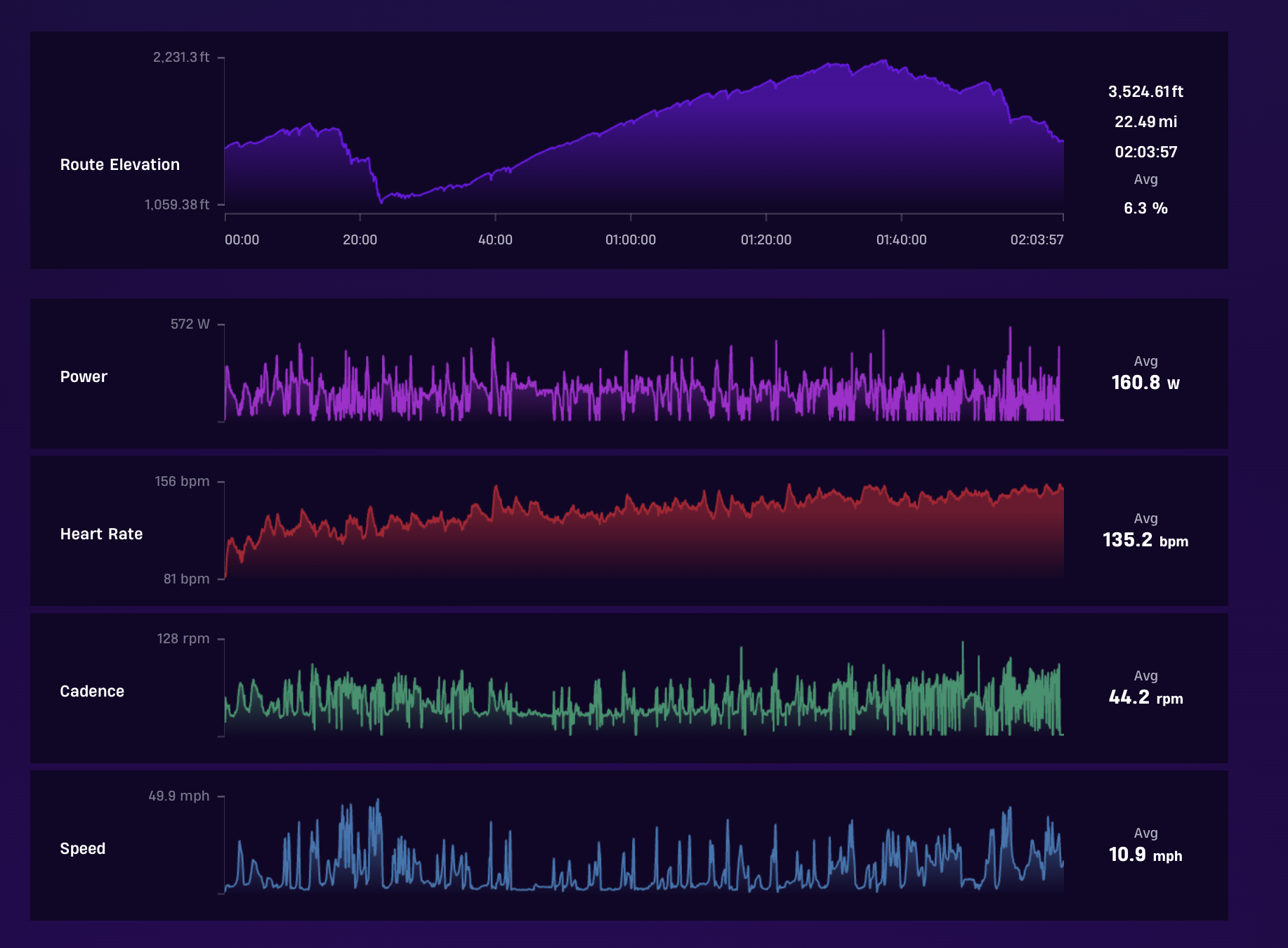Click the Cadence chart label
1288x948 pixels.
(92, 691)
